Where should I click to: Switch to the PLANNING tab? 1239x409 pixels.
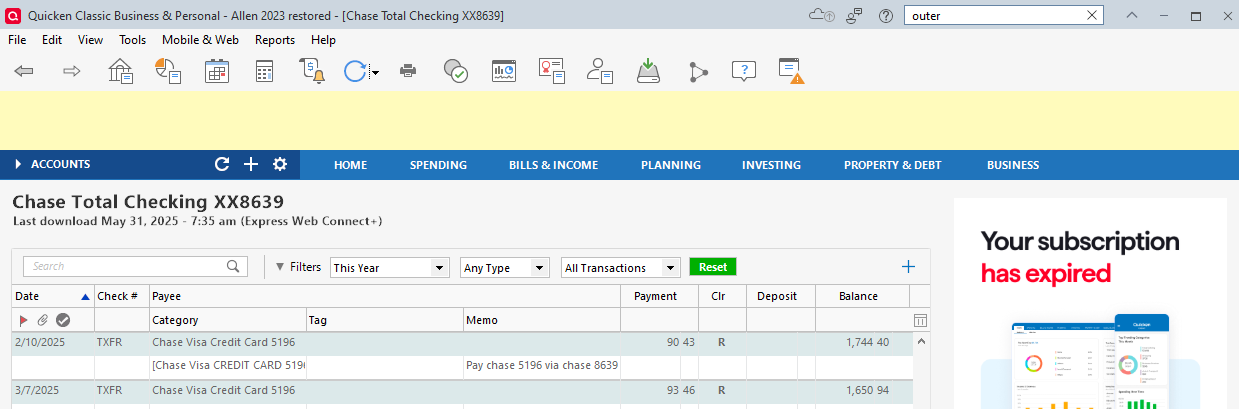[670, 165]
